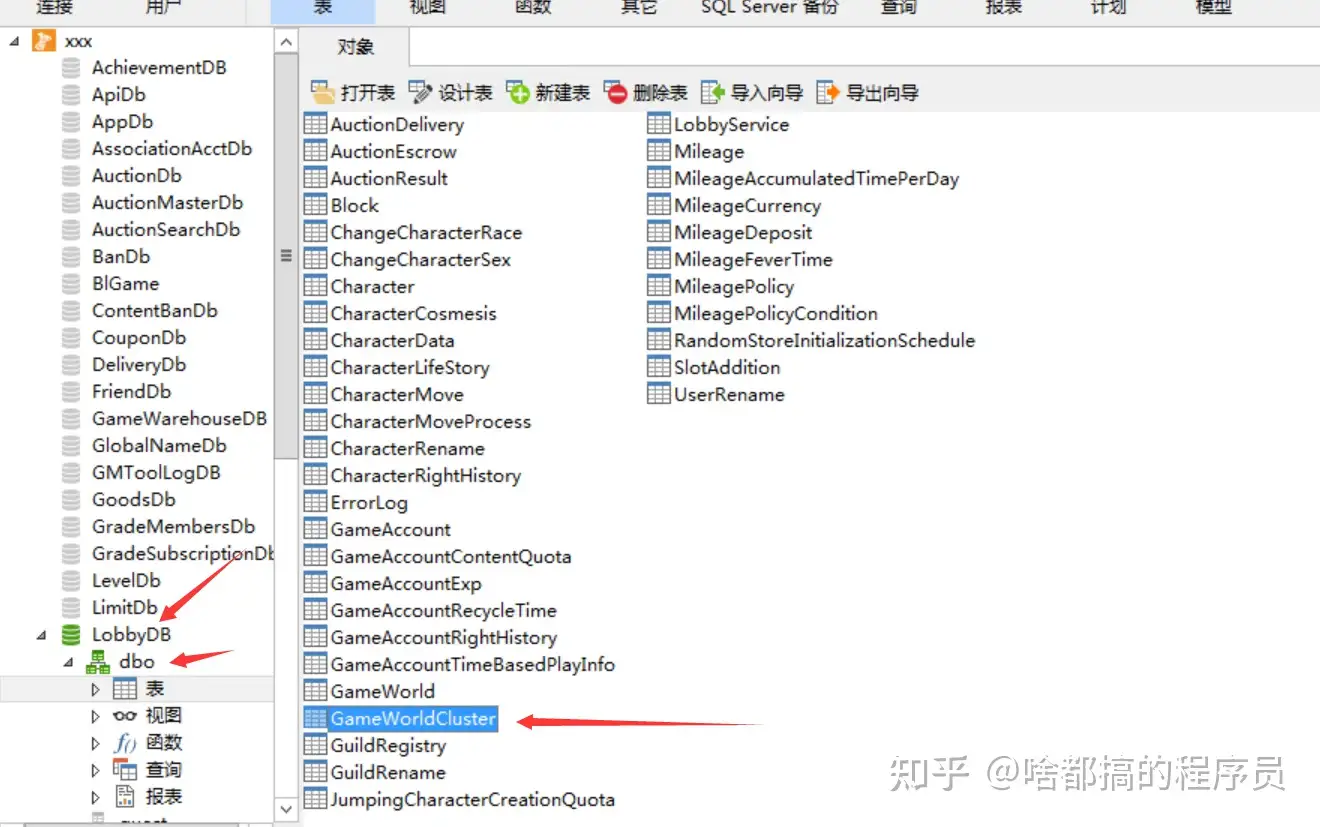Expand the 视图 (views) tree node
The height and width of the screenshot is (827, 1320).
[x=96, y=716]
